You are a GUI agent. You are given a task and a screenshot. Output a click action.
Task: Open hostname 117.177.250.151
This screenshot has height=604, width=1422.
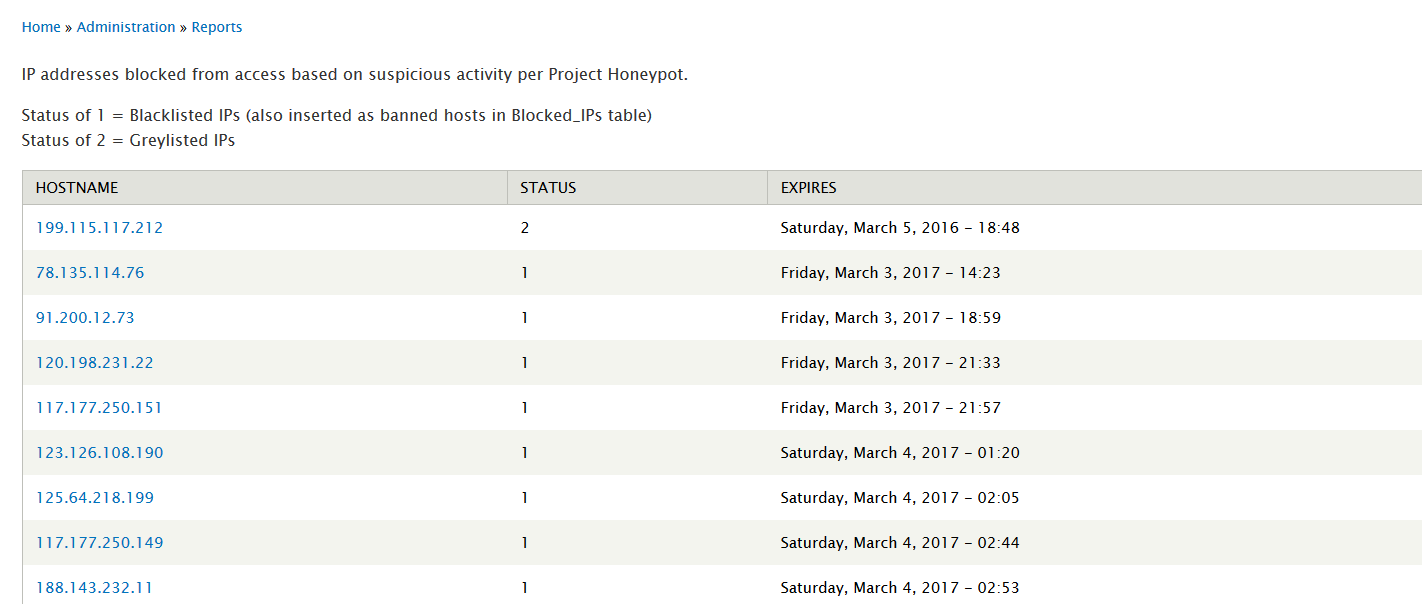click(x=99, y=408)
